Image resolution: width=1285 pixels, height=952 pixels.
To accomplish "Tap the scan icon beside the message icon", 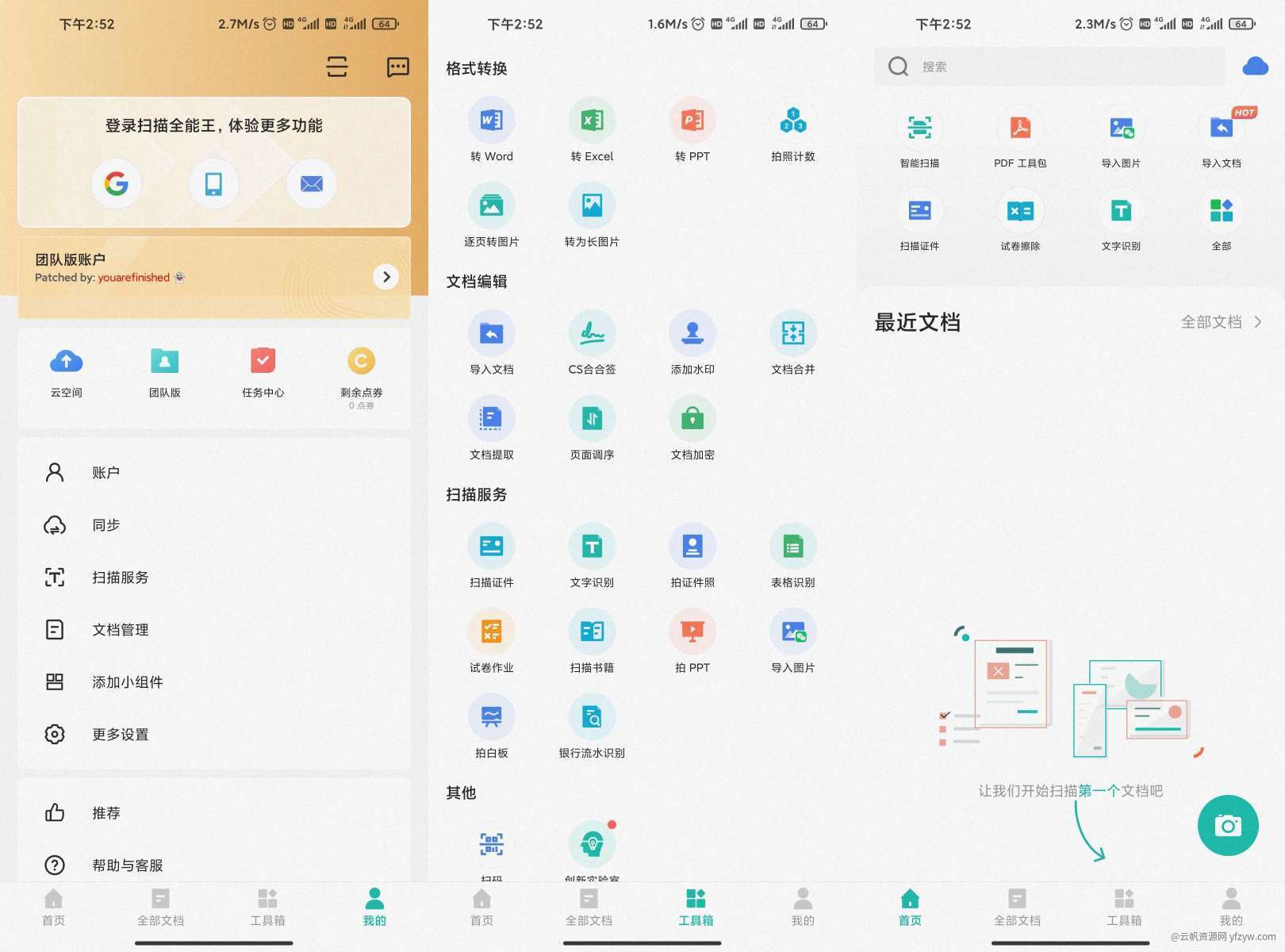I will tap(337, 67).
